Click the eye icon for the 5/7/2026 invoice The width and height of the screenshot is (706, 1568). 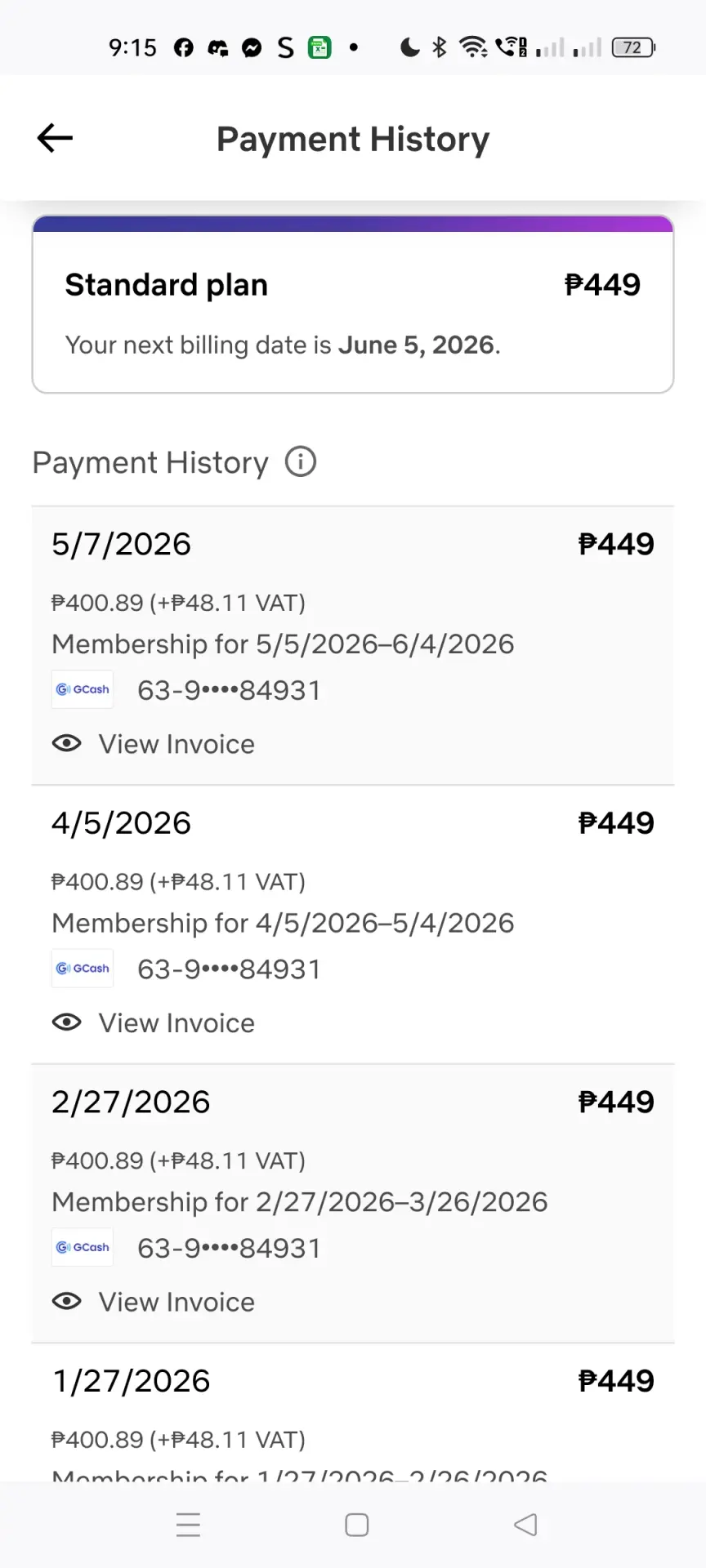(67, 743)
